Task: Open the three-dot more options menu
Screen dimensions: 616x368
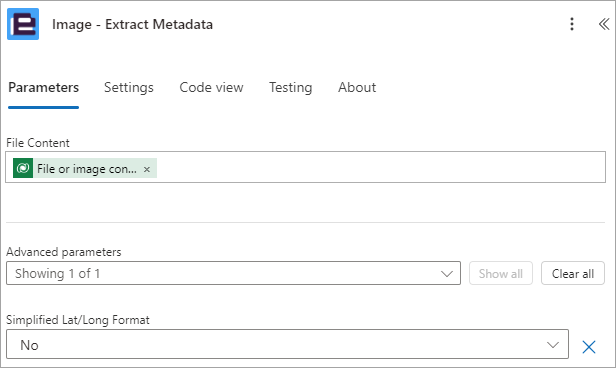Action: 572,24
